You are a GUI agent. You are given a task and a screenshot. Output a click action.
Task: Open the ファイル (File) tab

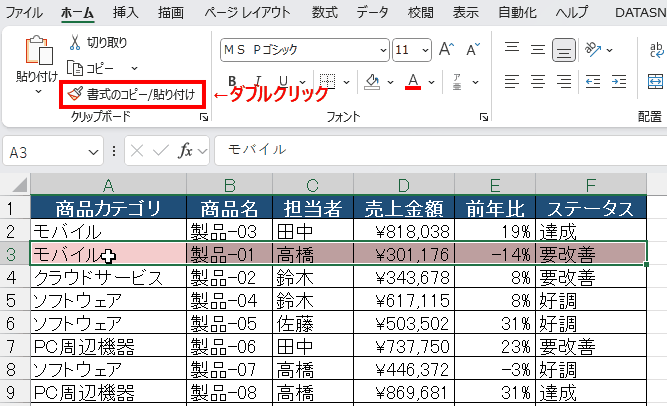pyautogui.click(x=24, y=12)
